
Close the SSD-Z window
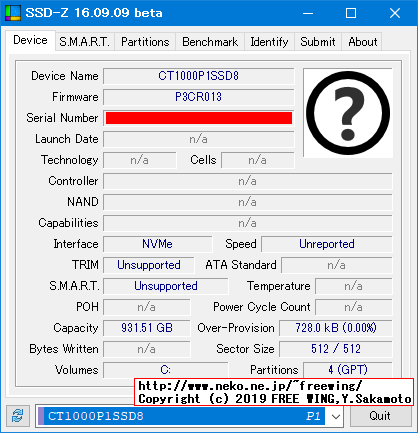tap(395, 13)
